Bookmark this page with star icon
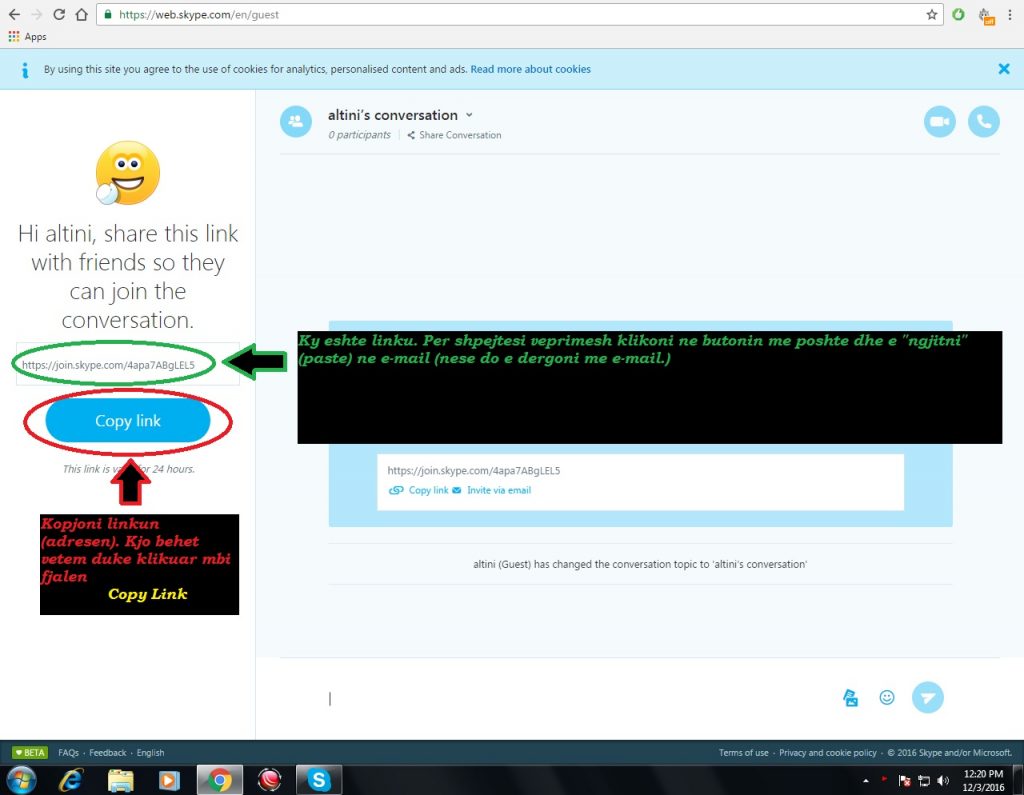1024x795 pixels. pyautogui.click(x=932, y=14)
